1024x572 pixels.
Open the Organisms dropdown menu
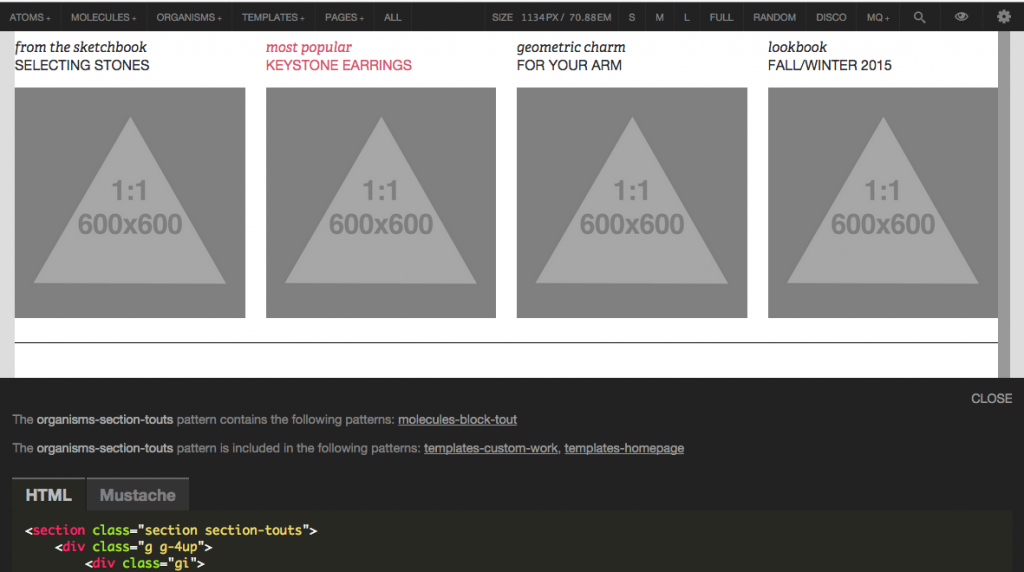pos(189,17)
